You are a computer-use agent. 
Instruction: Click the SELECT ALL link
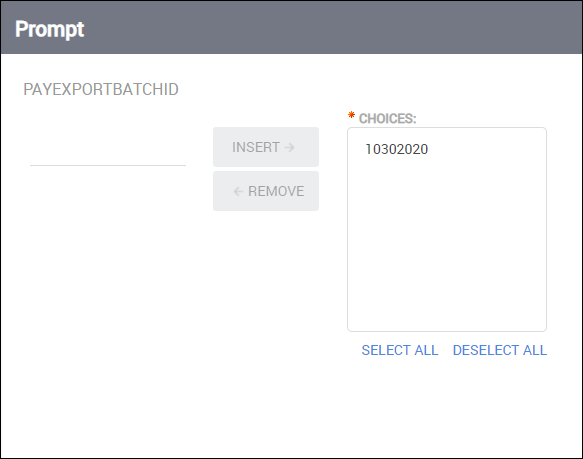[400, 350]
